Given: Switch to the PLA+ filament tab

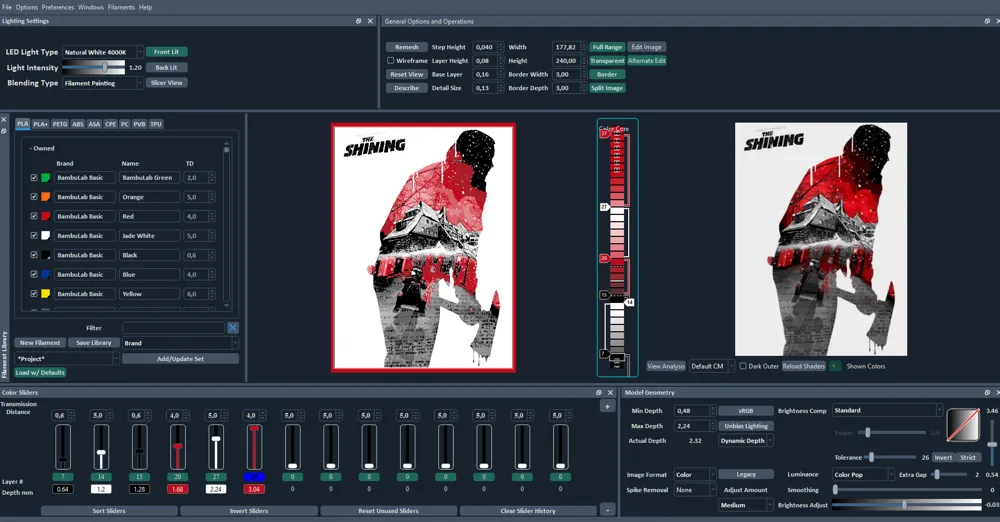Looking at the screenshot, I should [40, 124].
